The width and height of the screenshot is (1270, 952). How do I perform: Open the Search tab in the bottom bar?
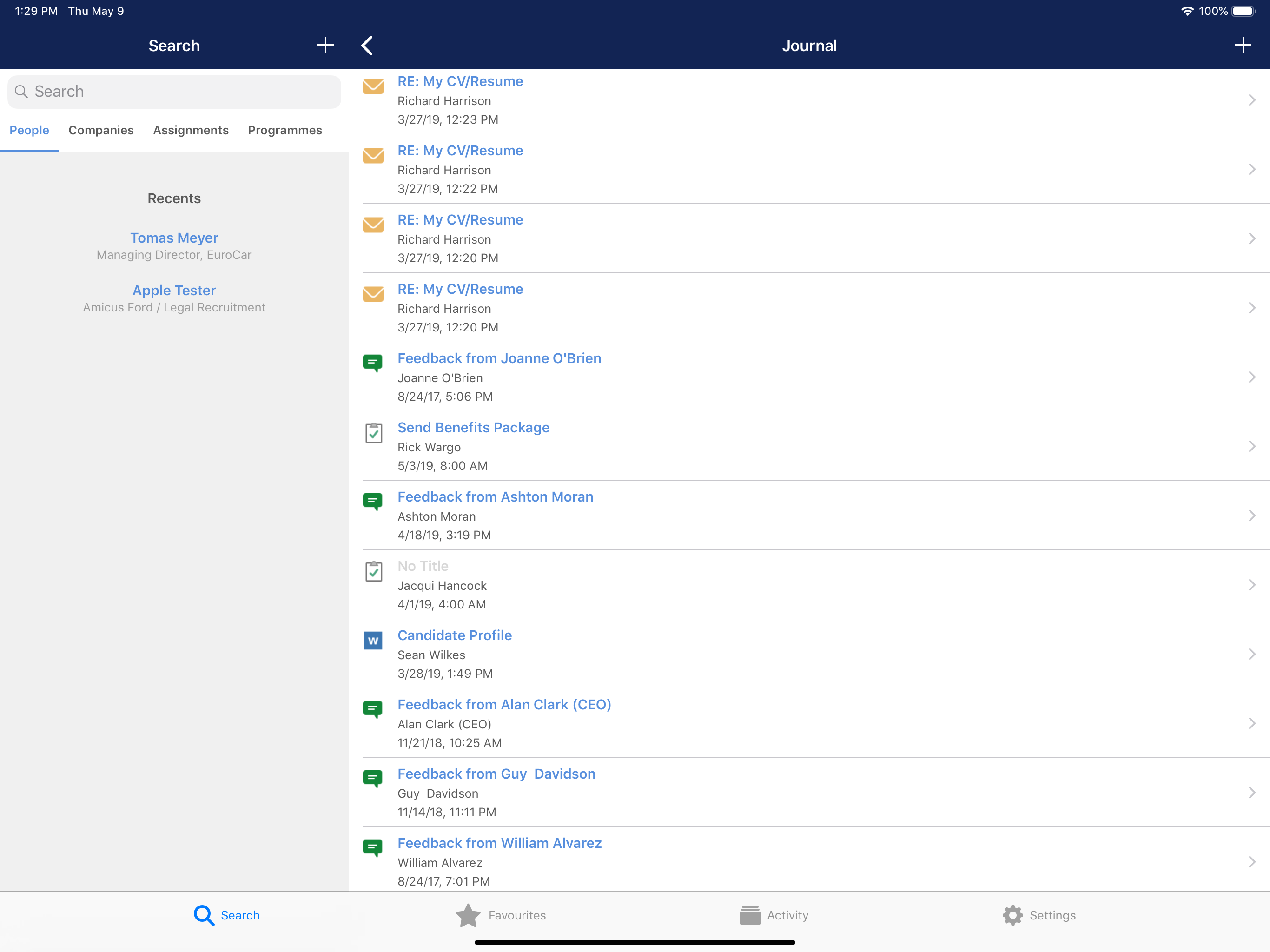click(x=226, y=915)
